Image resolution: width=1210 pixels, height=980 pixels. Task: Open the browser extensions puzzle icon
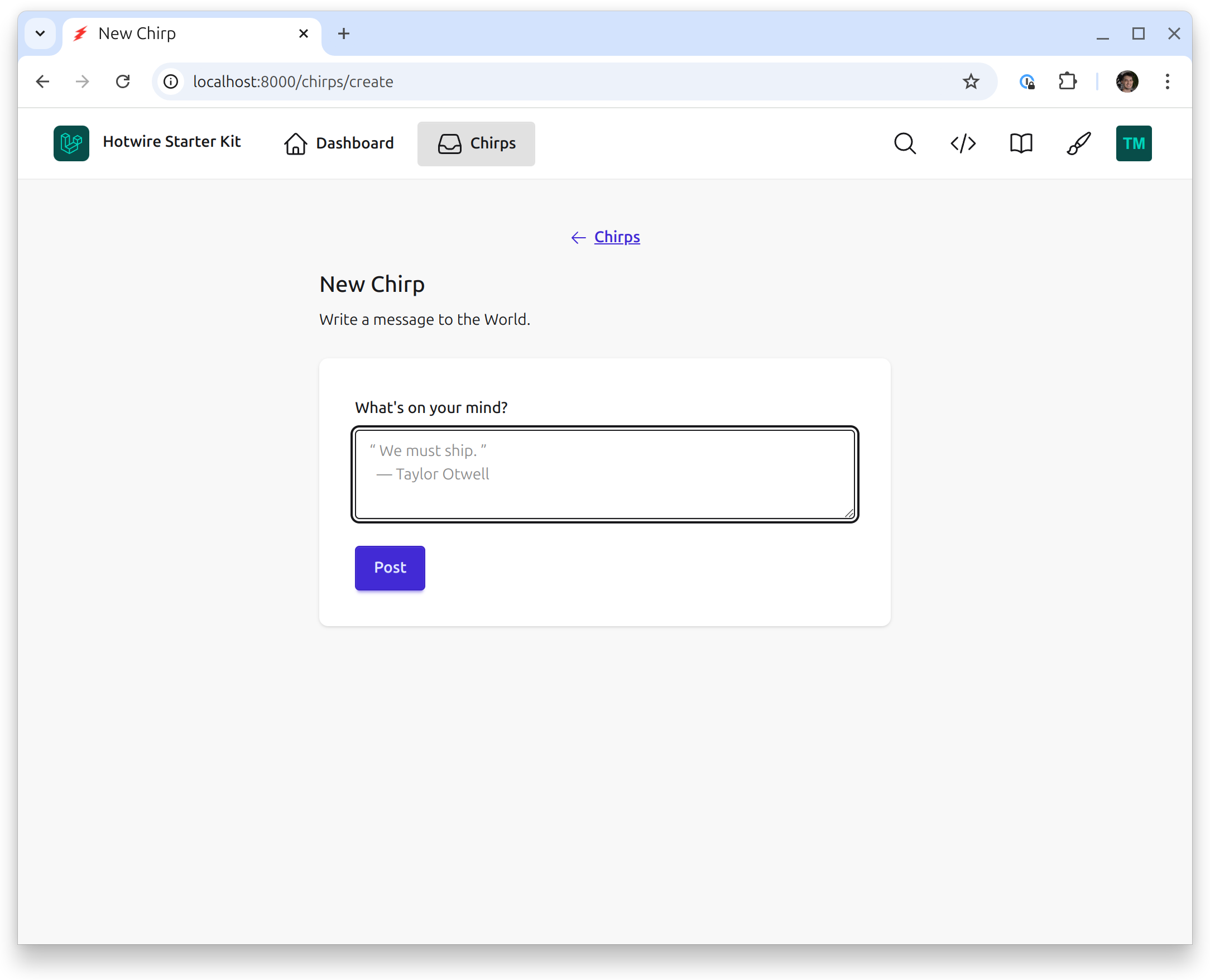pyautogui.click(x=1067, y=82)
